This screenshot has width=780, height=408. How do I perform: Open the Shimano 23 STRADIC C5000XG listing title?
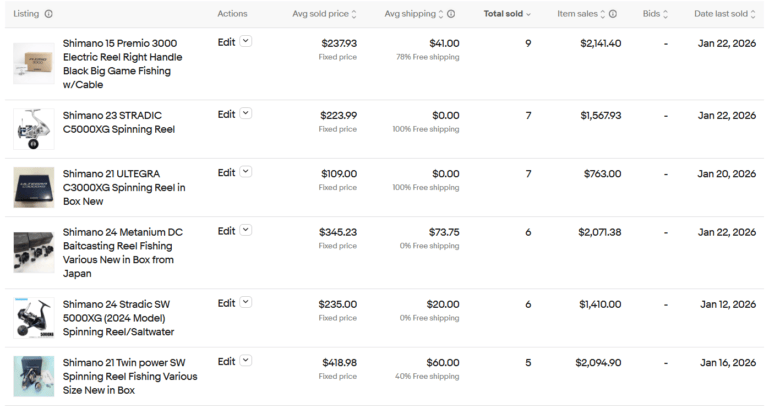click(118, 122)
